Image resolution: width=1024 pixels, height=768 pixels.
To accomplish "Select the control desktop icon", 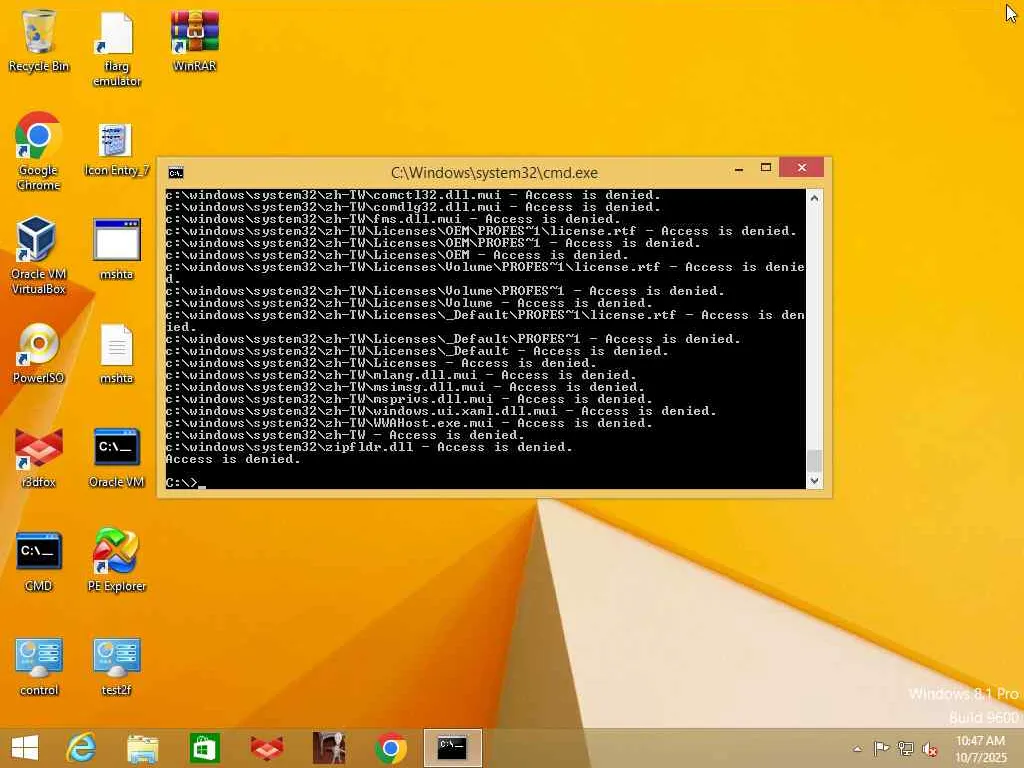I will tap(39, 666).
